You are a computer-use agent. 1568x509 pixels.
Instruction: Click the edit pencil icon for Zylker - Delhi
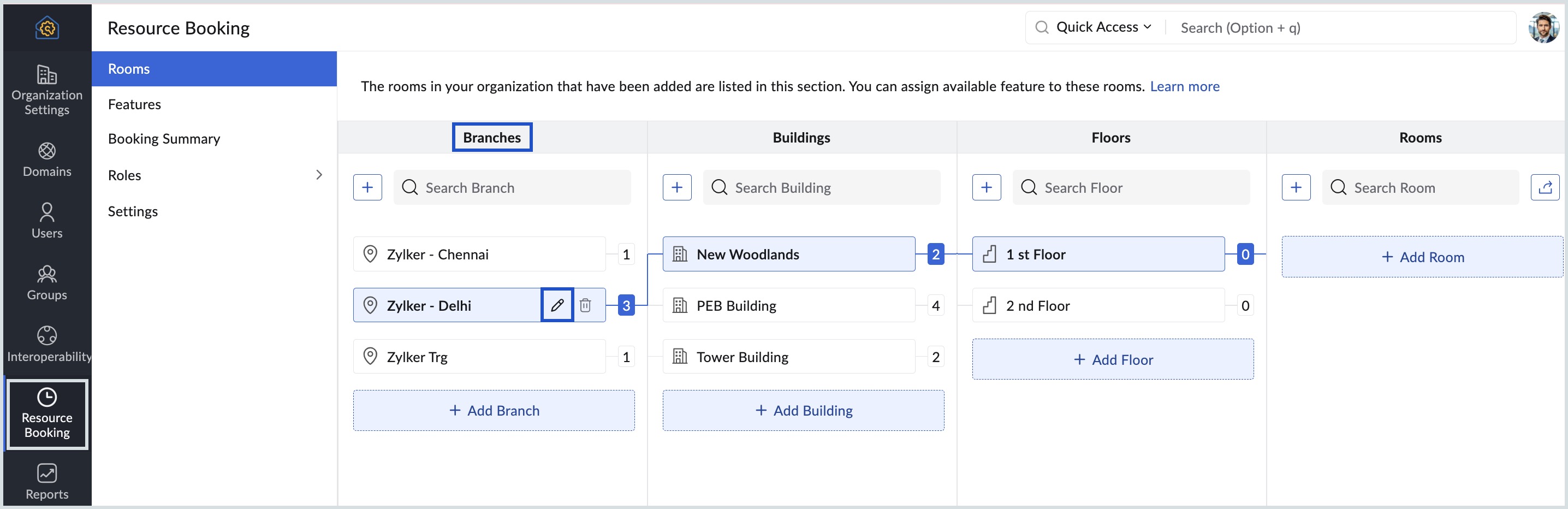point(557,305)
